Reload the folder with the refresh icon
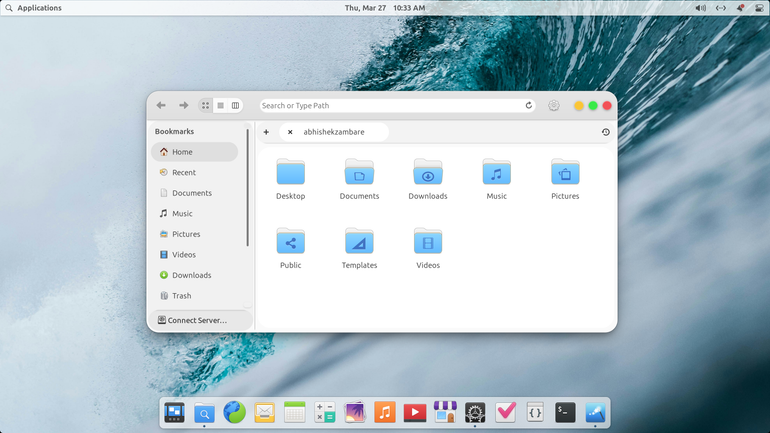The image size is (770, 433). click(x=529, y=106)
